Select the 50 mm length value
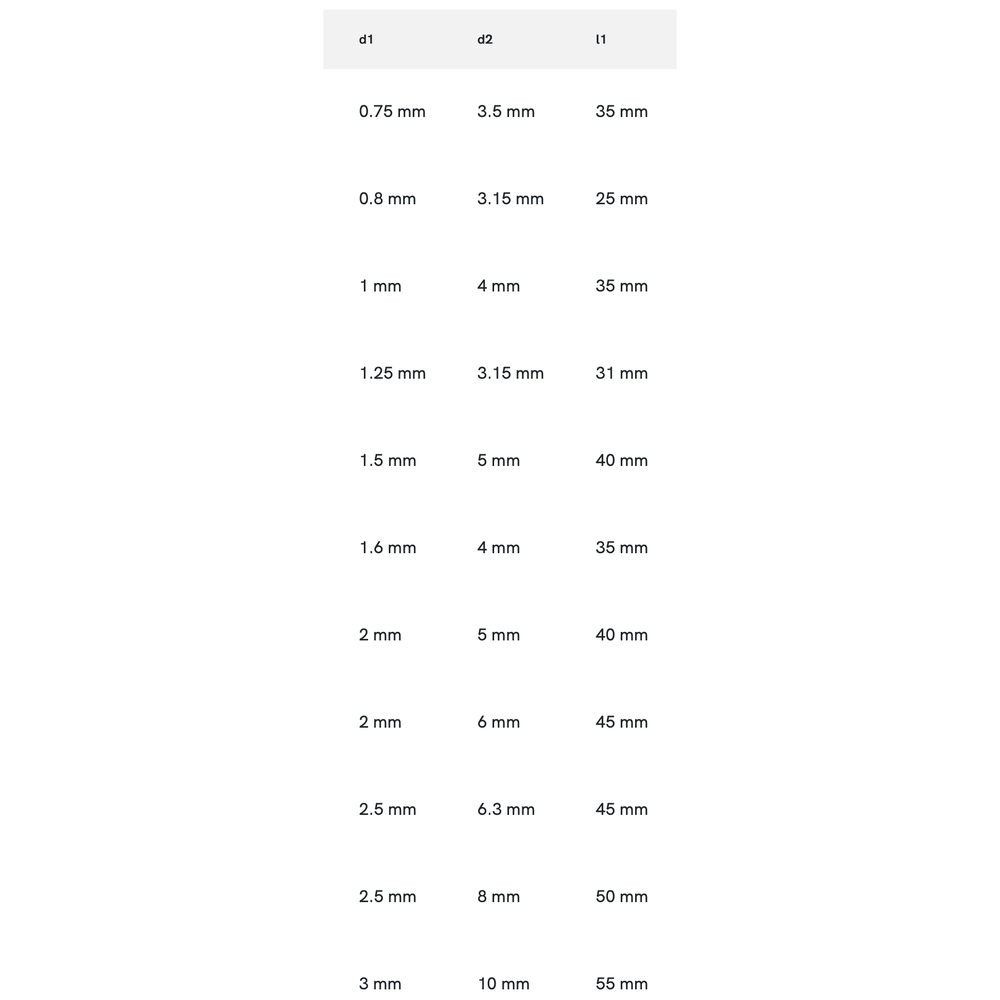 (621, 897)
